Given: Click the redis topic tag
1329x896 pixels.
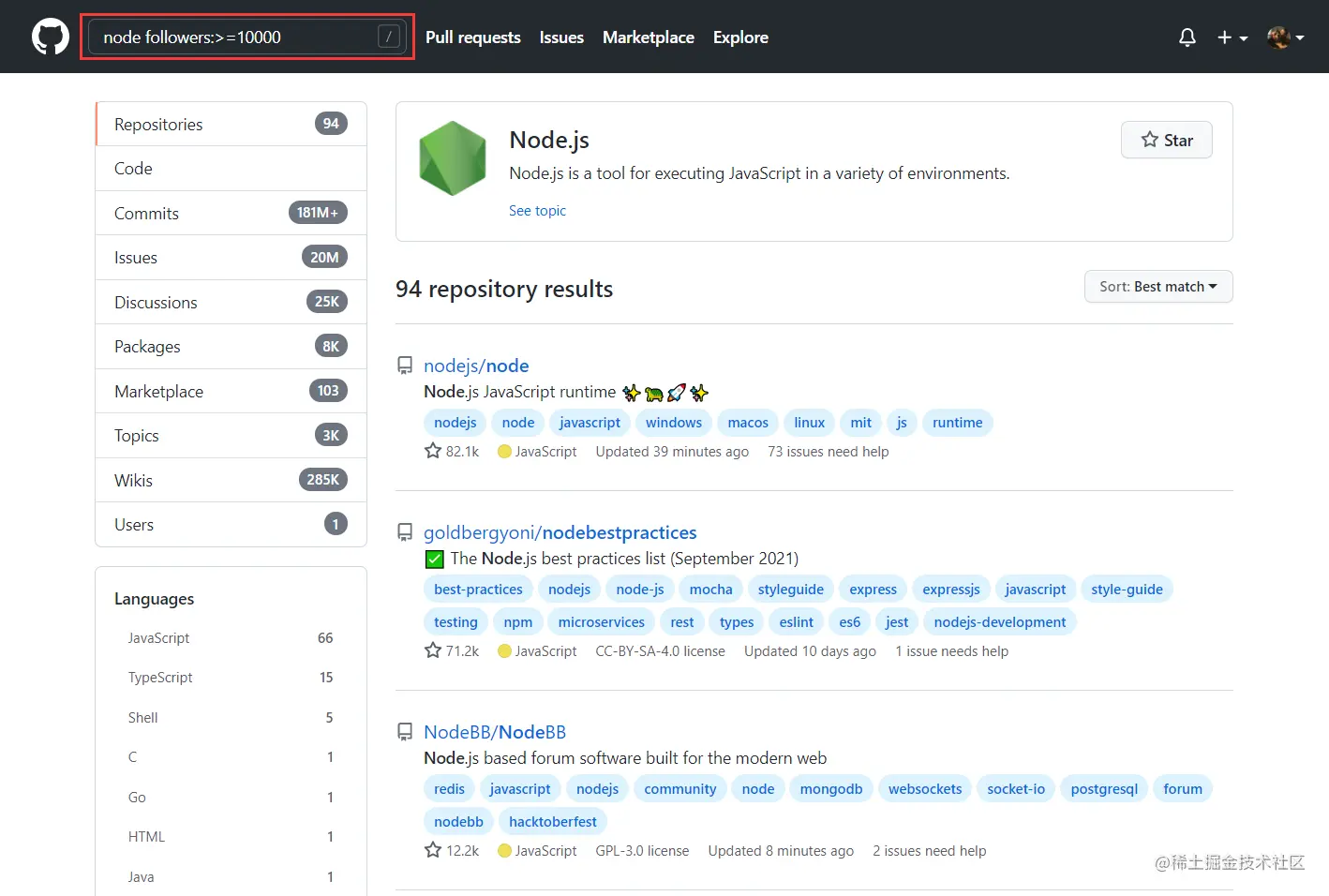Looking at the screenshot, I should pyautogui.click(x=449, y=789).
